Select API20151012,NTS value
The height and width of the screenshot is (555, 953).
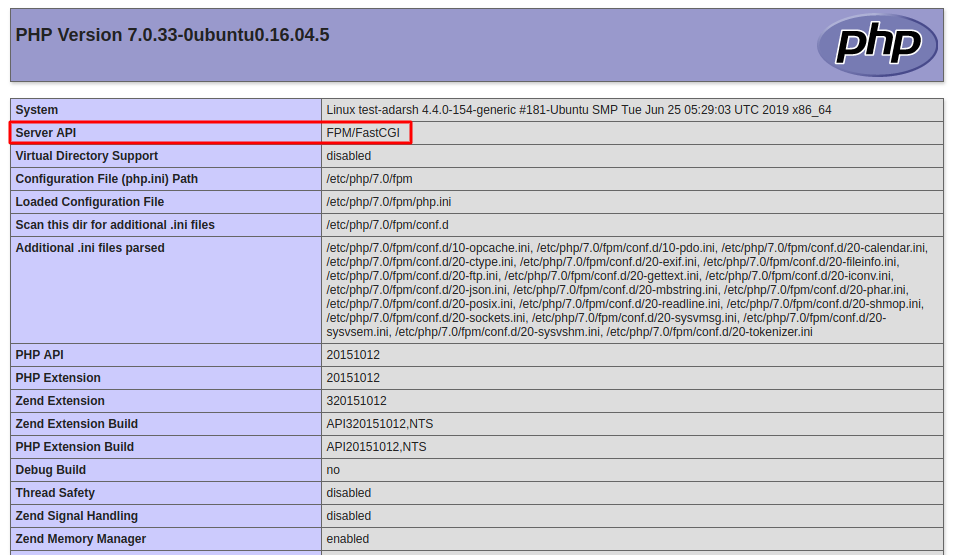(376, 448)
